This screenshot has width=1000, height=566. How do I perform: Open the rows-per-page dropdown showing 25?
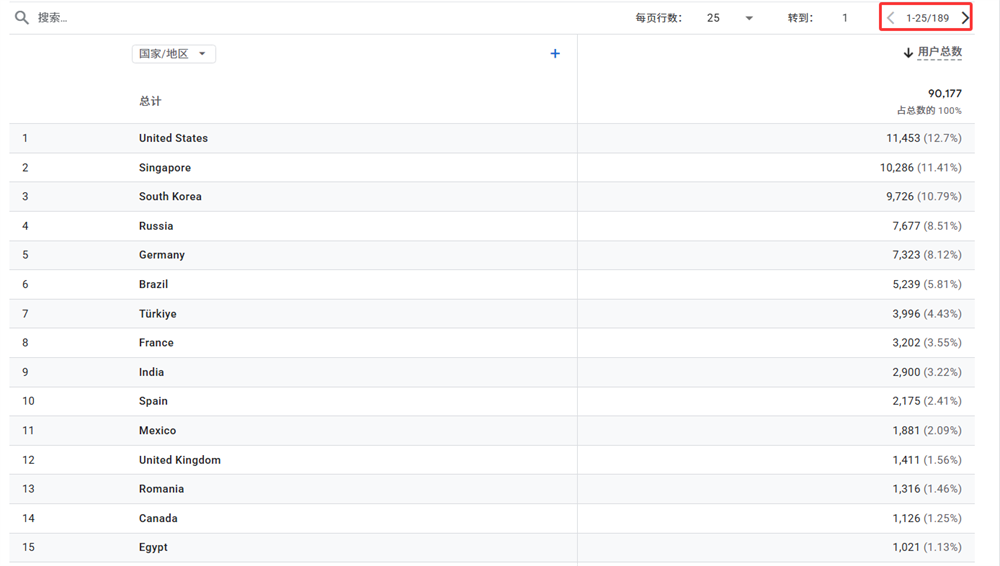pos(730,18)
